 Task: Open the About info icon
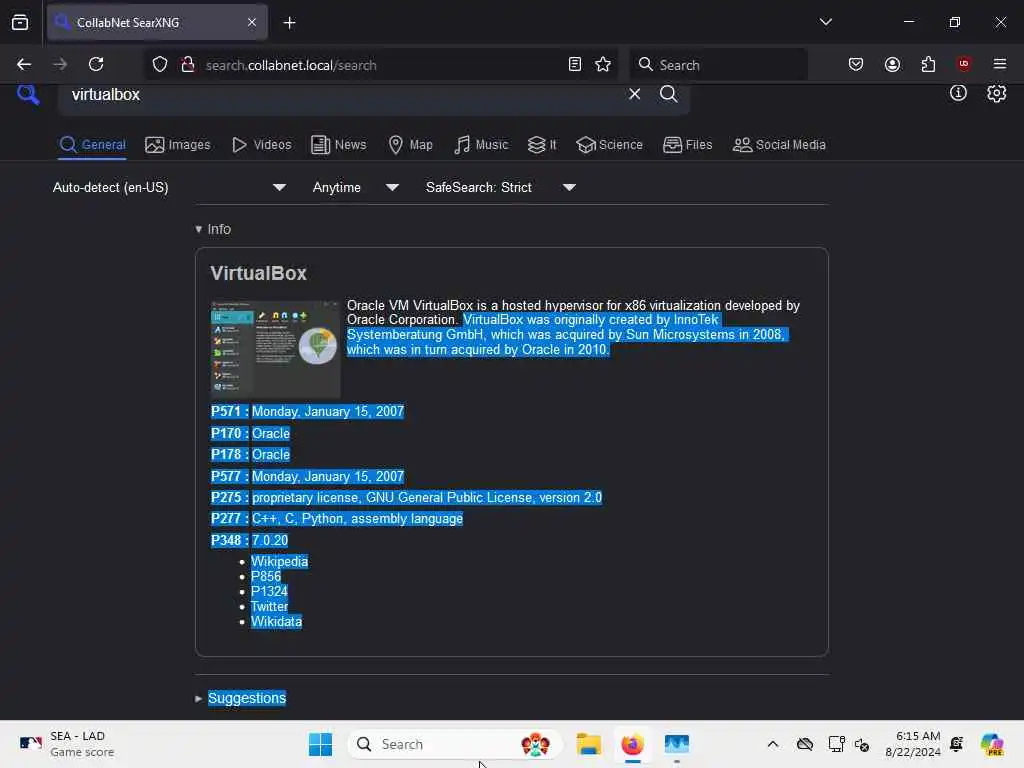tap(957, 93)
